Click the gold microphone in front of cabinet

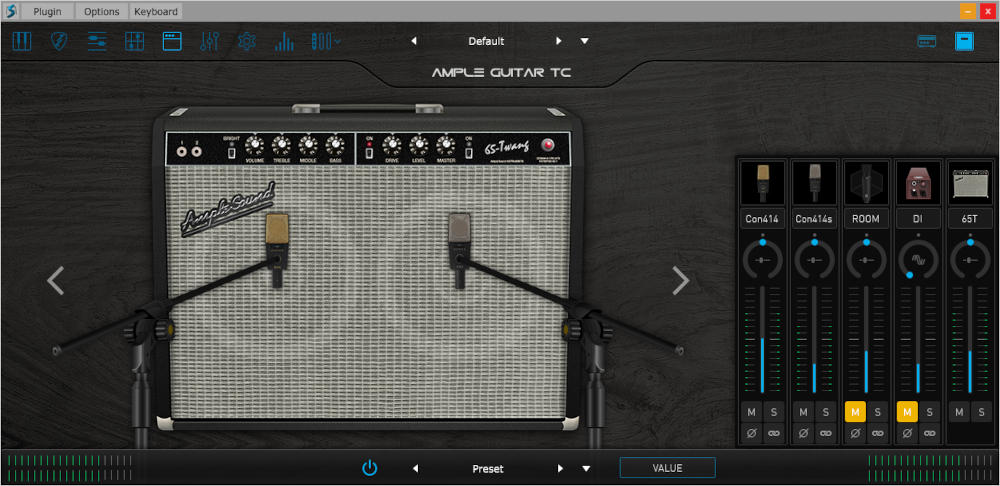tap(277, 250)
